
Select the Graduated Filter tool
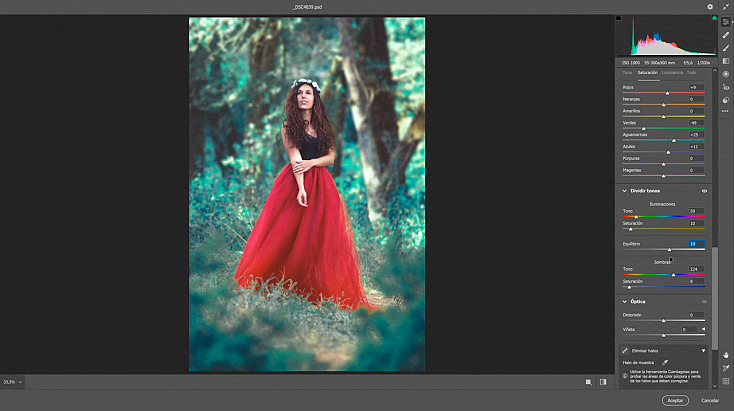pyautogui.click(x=726, y=61)
